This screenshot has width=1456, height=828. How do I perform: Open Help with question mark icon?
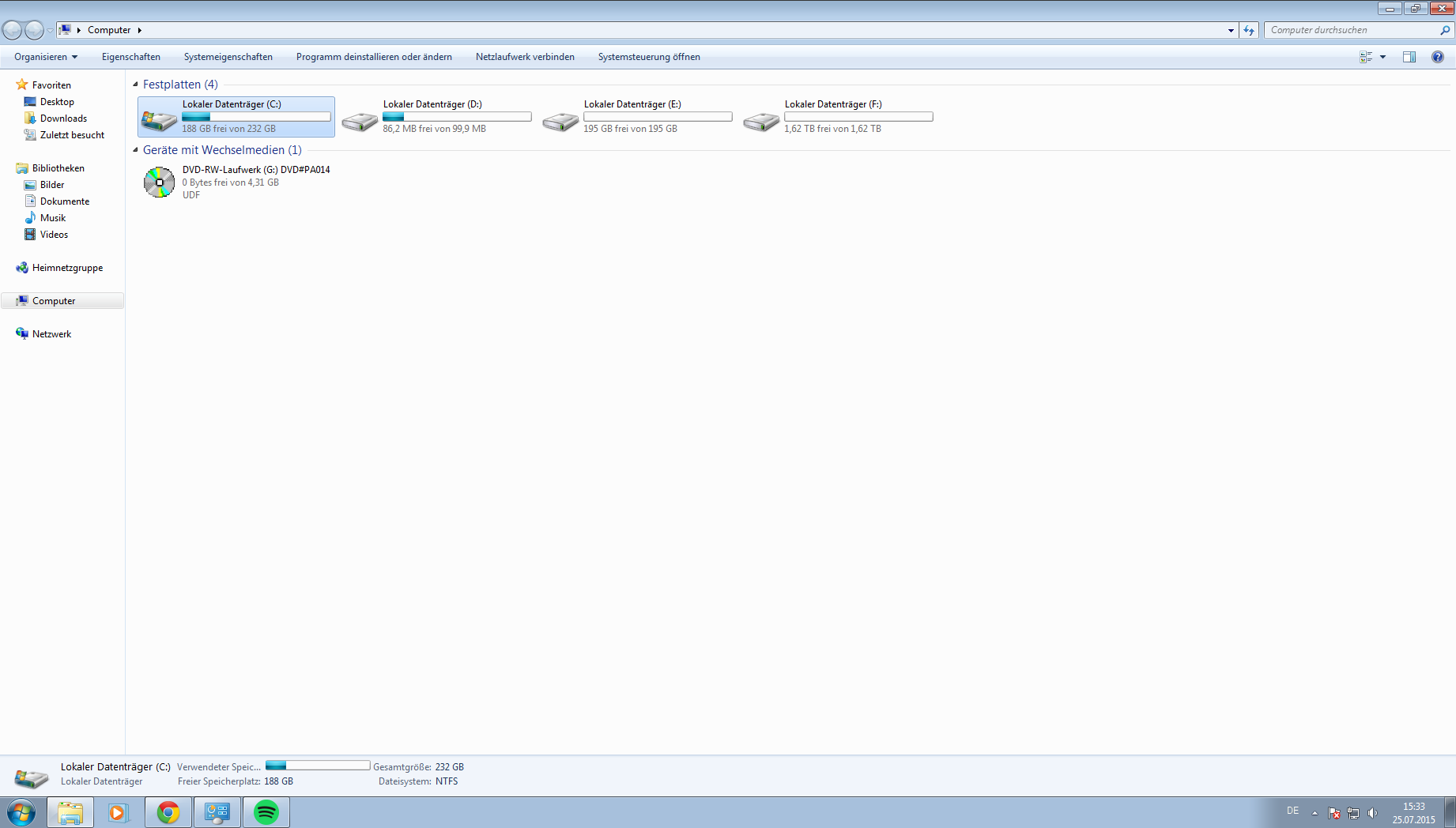(1438, 57)
